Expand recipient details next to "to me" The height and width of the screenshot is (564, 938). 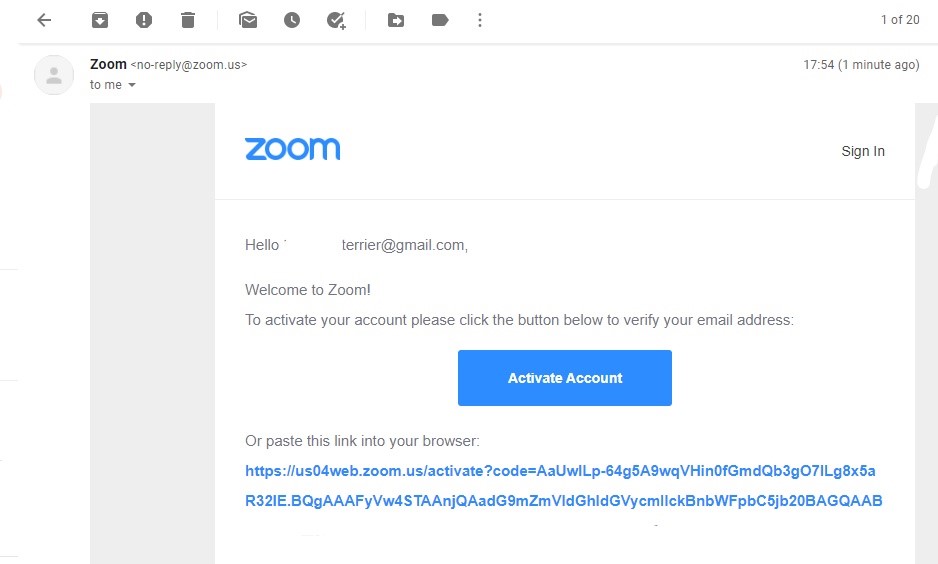132,86
